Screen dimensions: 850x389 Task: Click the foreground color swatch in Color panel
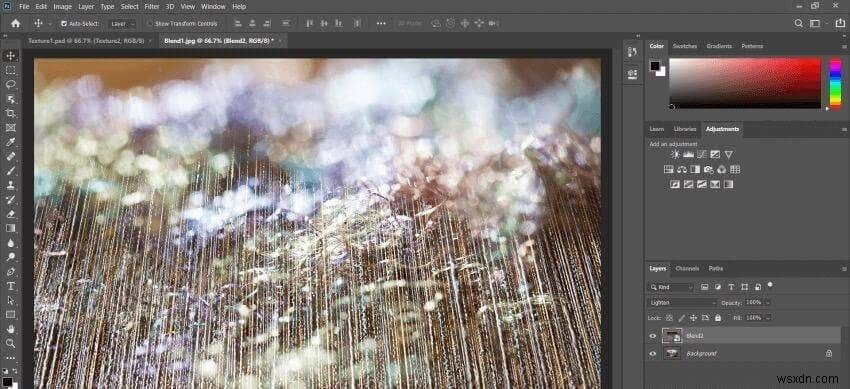(x=655, y=66)
